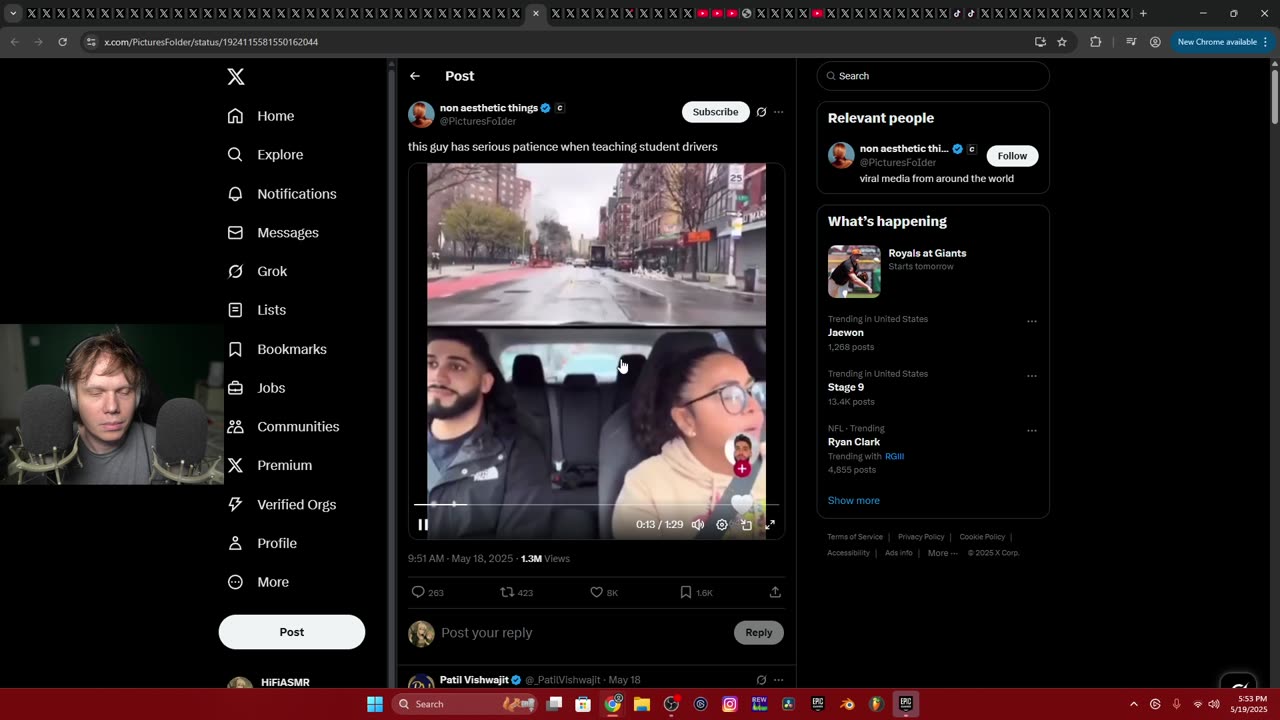
Task: Follow non aesthetic things in Relevant people
Action: [1012, 156]
